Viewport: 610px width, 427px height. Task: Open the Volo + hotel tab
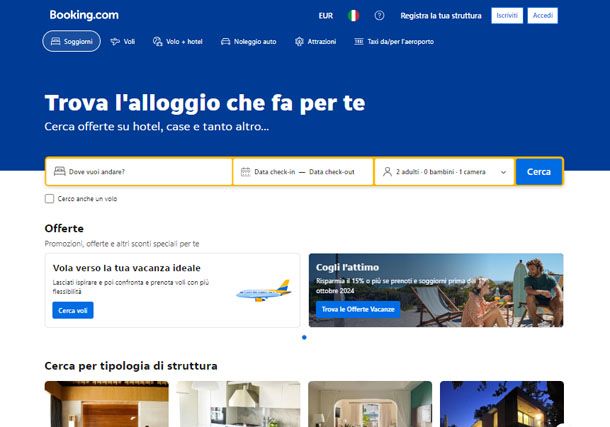178,42
